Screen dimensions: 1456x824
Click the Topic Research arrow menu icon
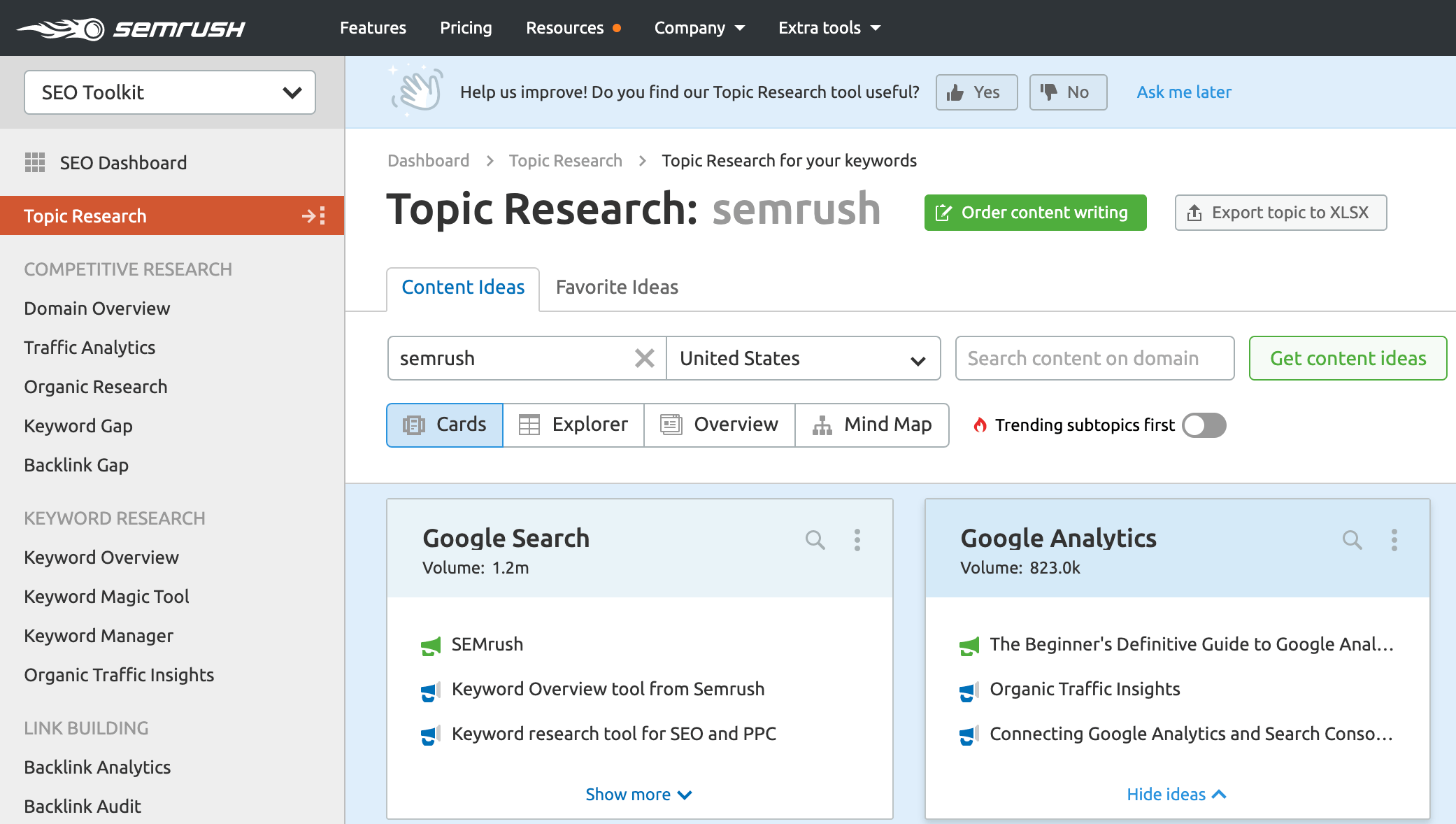click(x=314, y=215)
